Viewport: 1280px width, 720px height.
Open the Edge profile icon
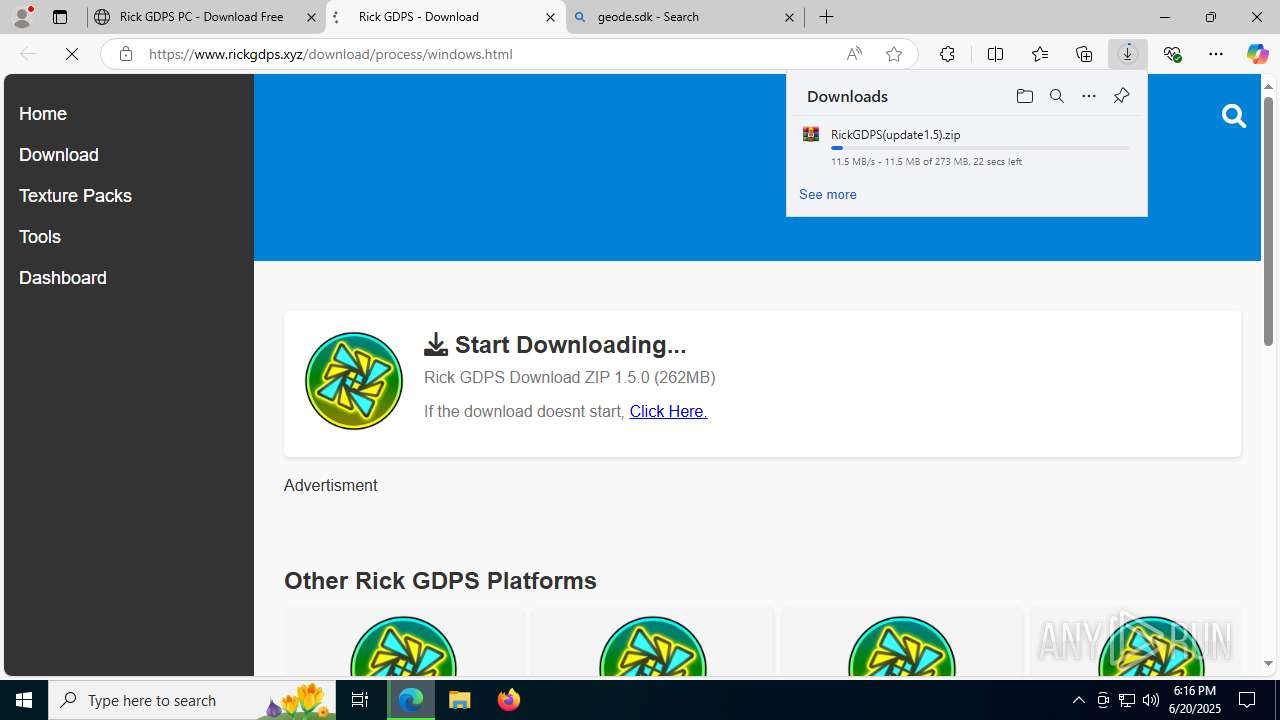[x=22, y=17]
